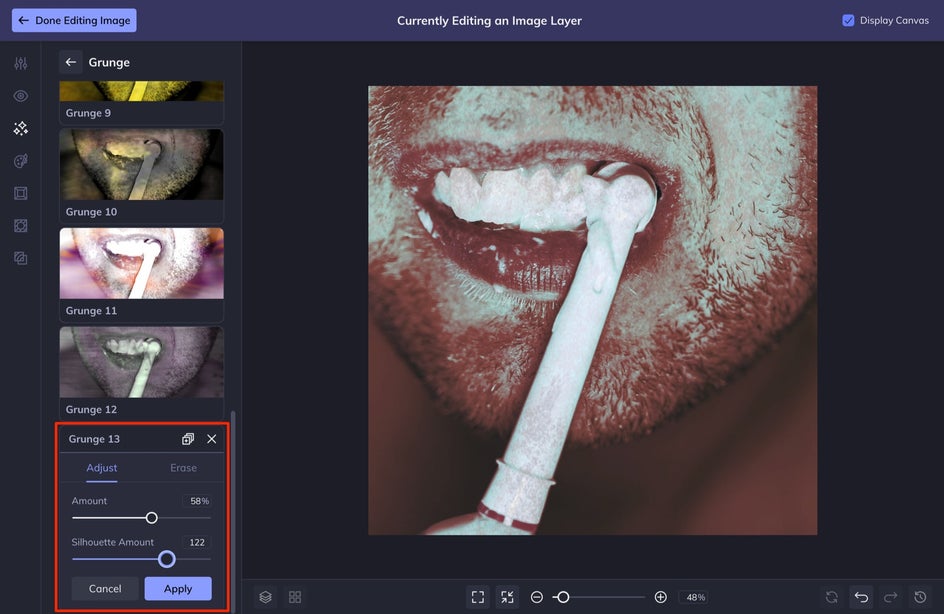
Task: Undo the last action
Action: 862,597
